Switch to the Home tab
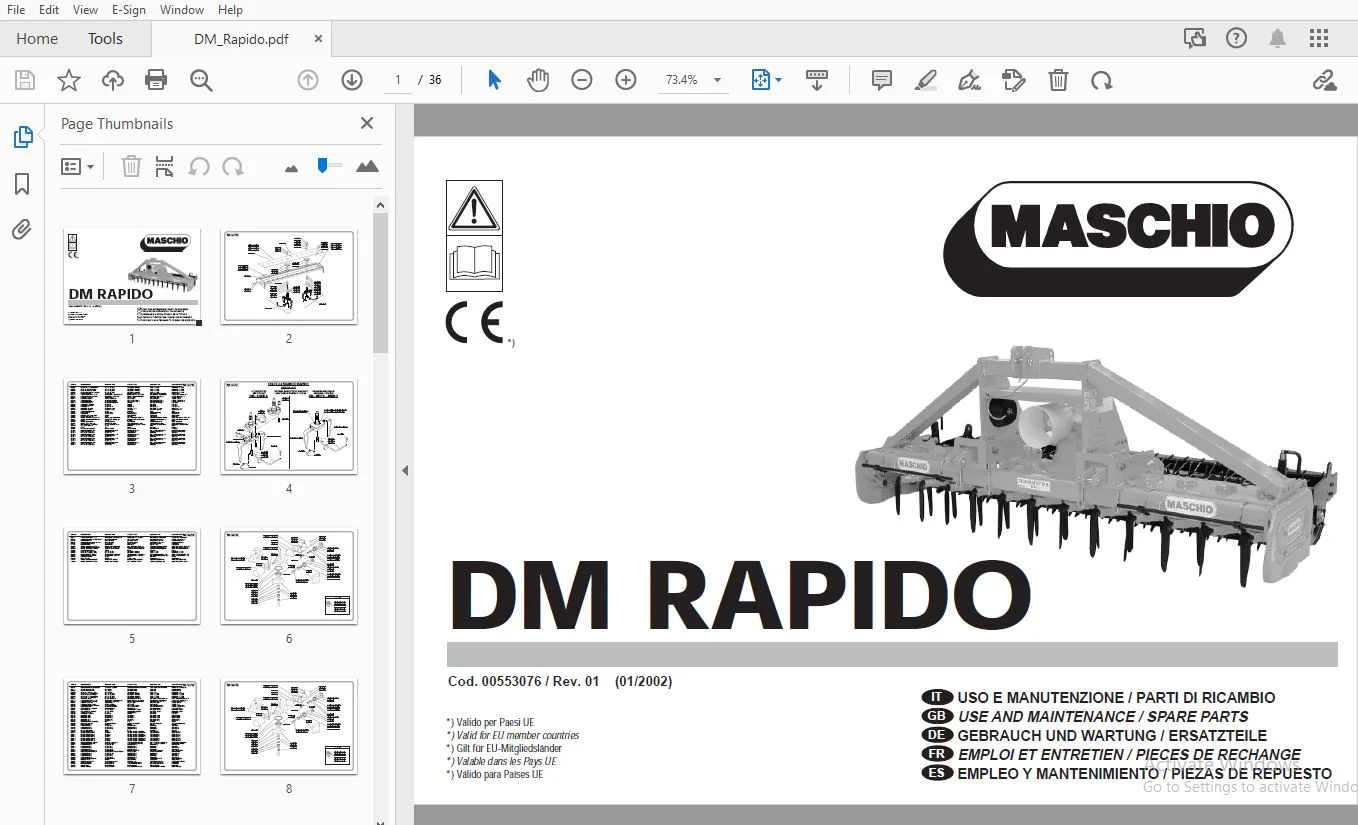This screenshot has width=1358, height=825. (37, 39)
